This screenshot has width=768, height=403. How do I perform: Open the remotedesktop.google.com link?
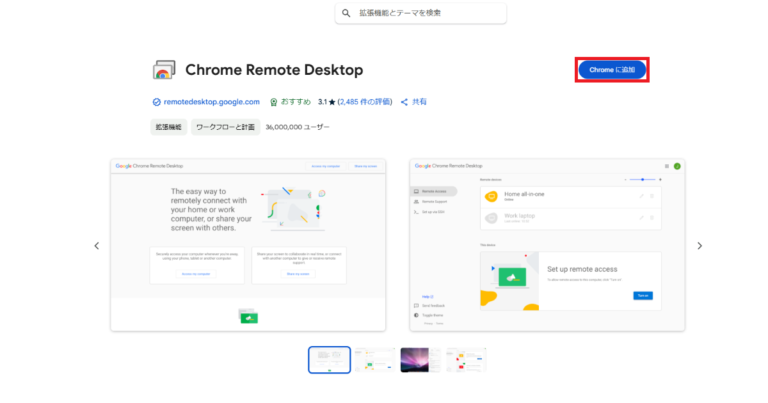211,102
